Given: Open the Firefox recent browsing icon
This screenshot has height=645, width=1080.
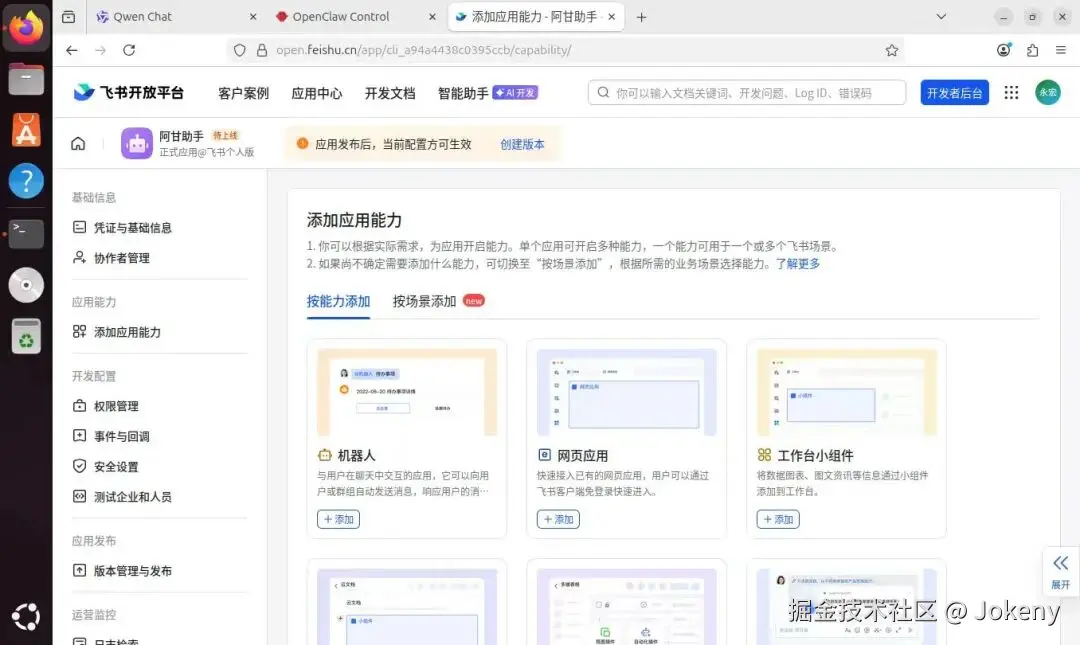Looking at the screenshot, I should [68, 17].
